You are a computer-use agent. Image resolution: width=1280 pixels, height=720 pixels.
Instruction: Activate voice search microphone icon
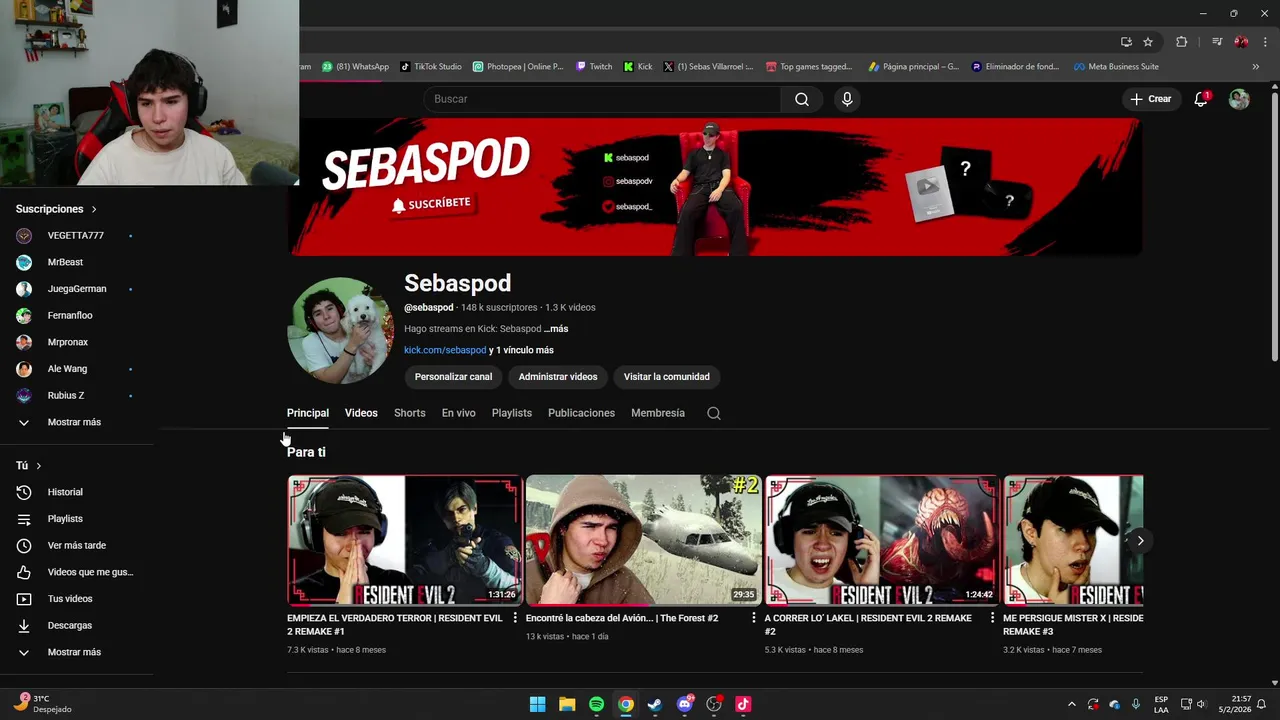click(x=847, y=99)
